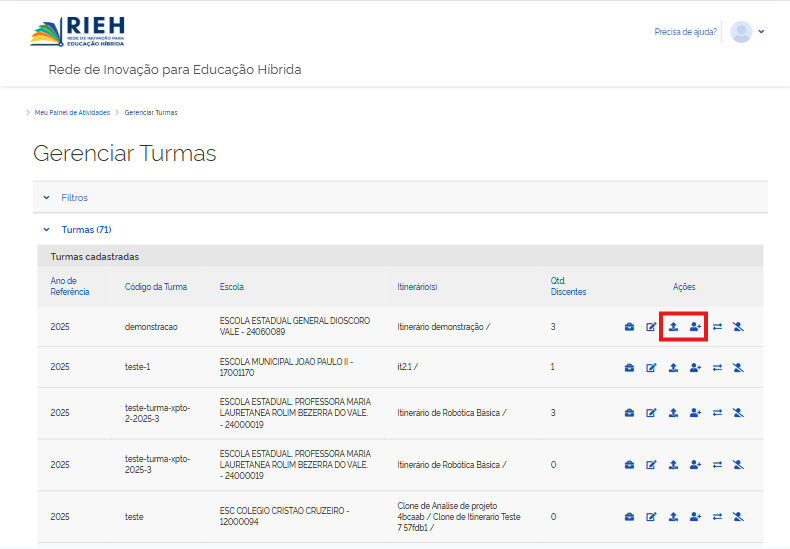
Task: Go to Meu Painel de Atividades breadcrumb
Action: (72, 112)
